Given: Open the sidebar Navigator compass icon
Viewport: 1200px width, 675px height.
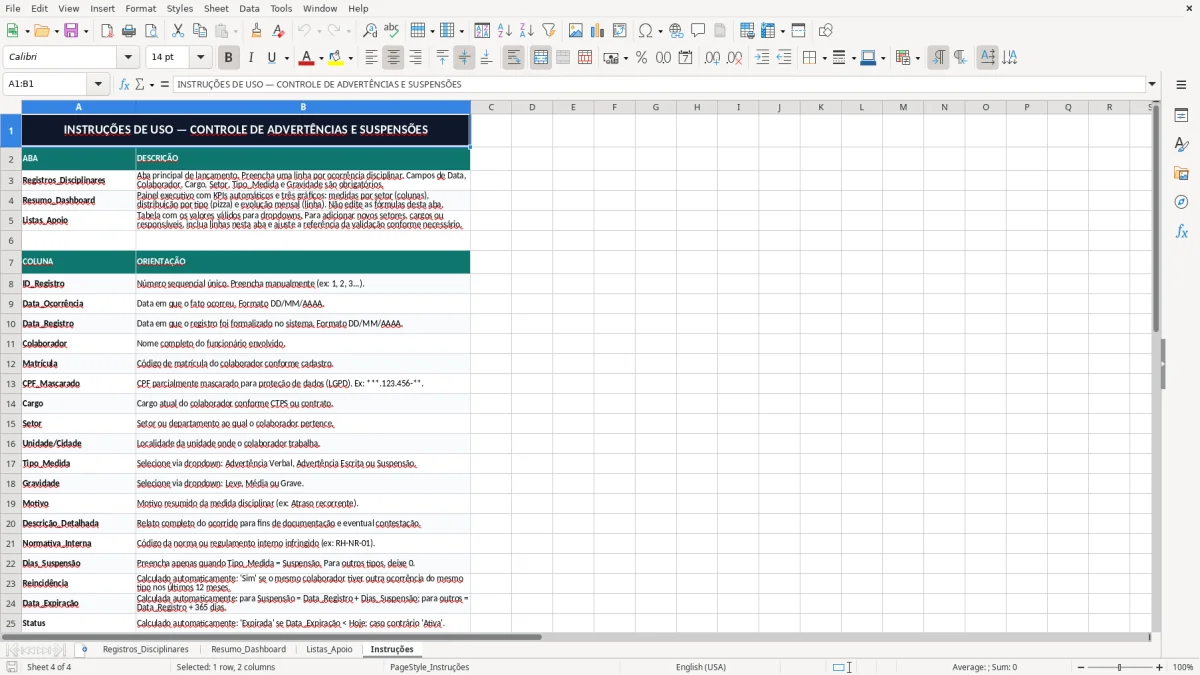Looking at the screenshot, I should pyautogui.click(x=1181, y=202).
